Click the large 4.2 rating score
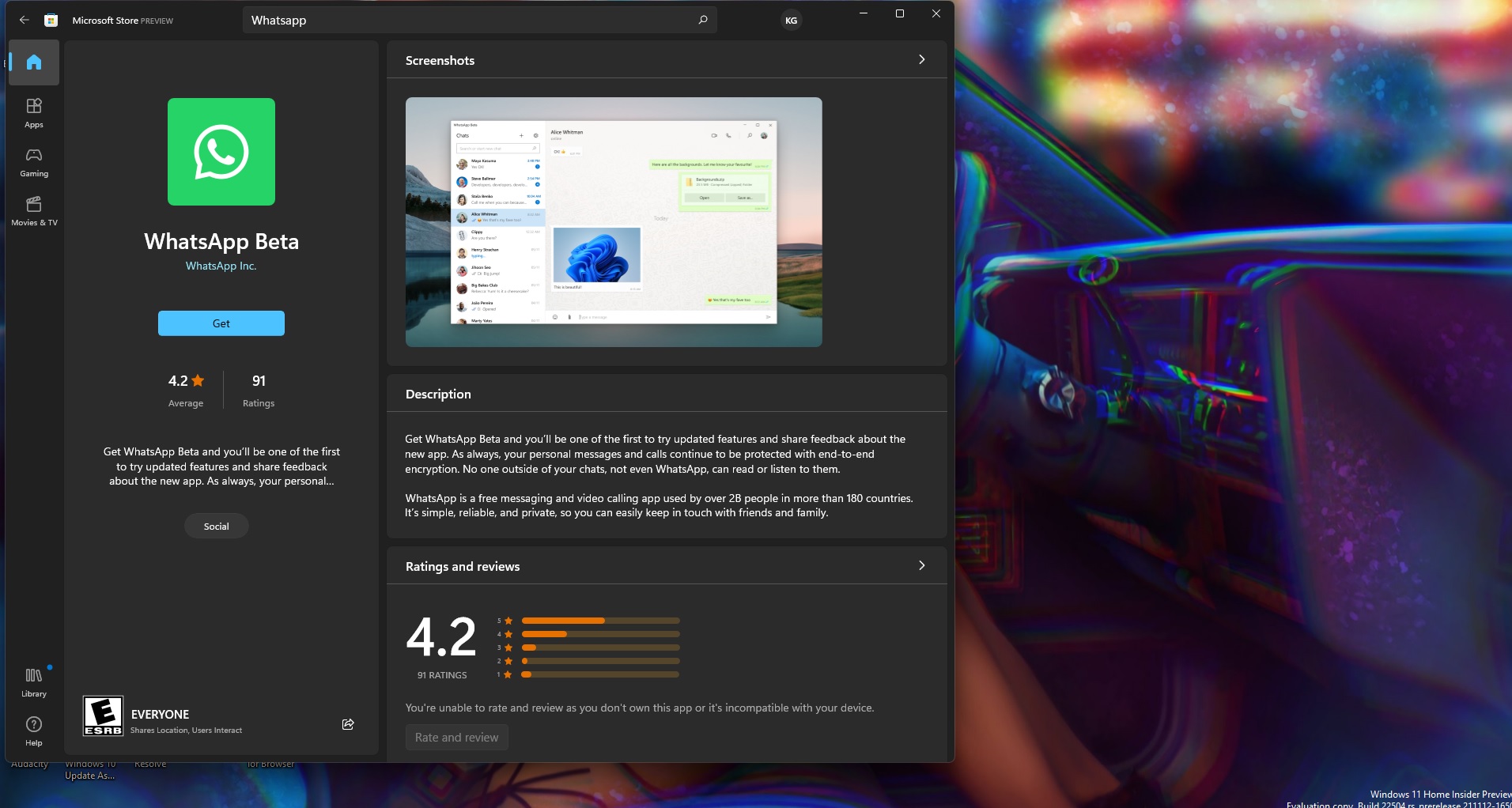This screenshot has height=808, width=1512. tap(441, 637)
